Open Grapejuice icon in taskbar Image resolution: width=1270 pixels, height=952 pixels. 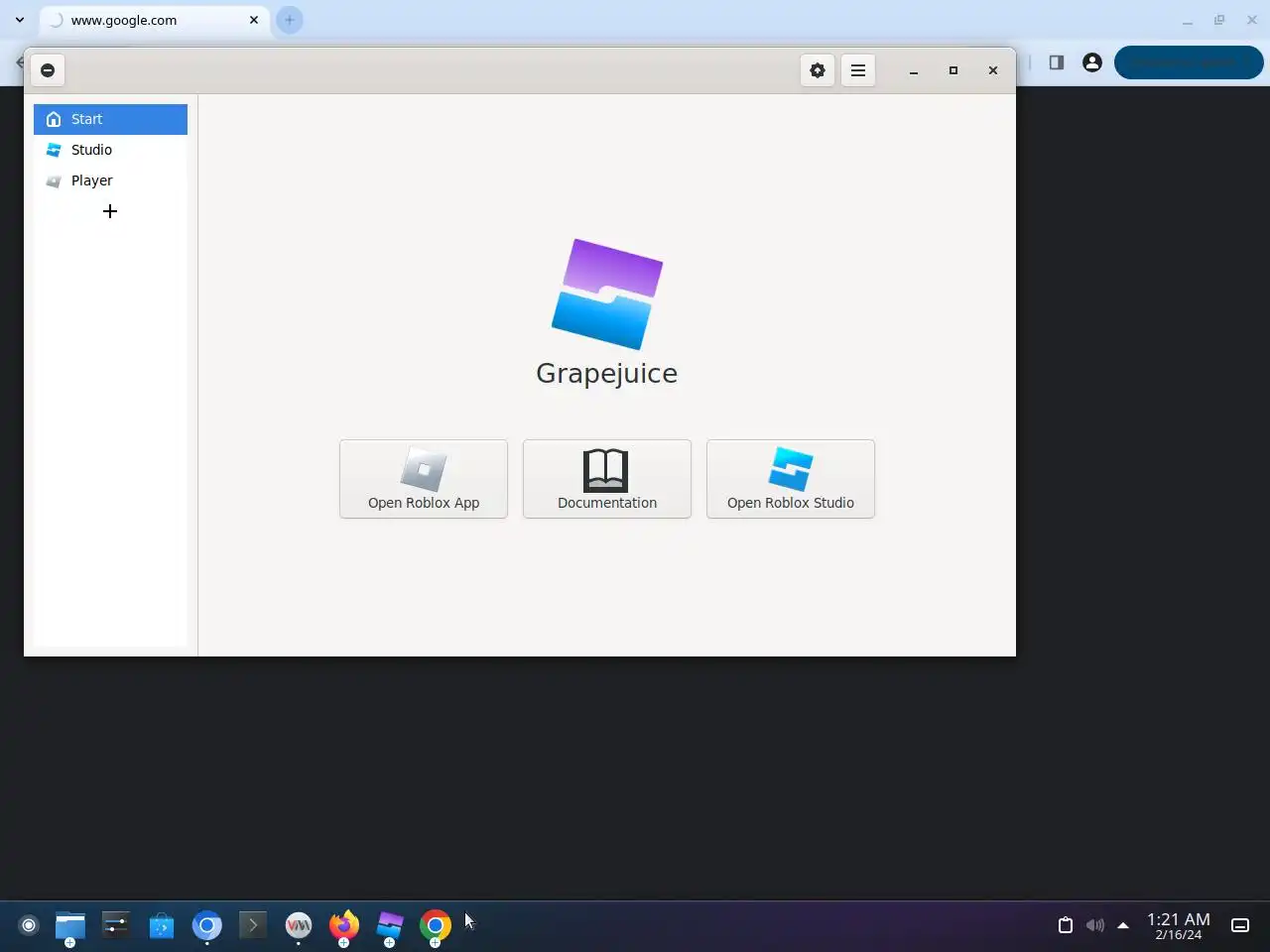[390, 925]
